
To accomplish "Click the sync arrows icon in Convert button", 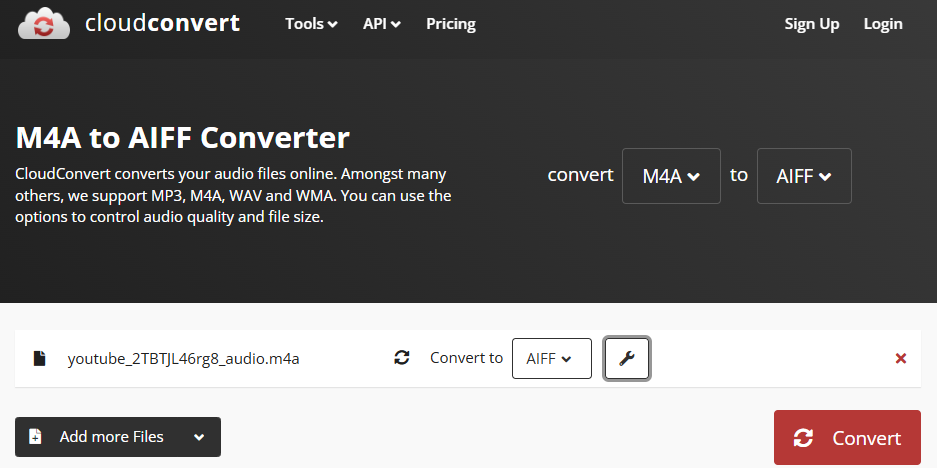I will pyautogui.click(x=803, y=438).
